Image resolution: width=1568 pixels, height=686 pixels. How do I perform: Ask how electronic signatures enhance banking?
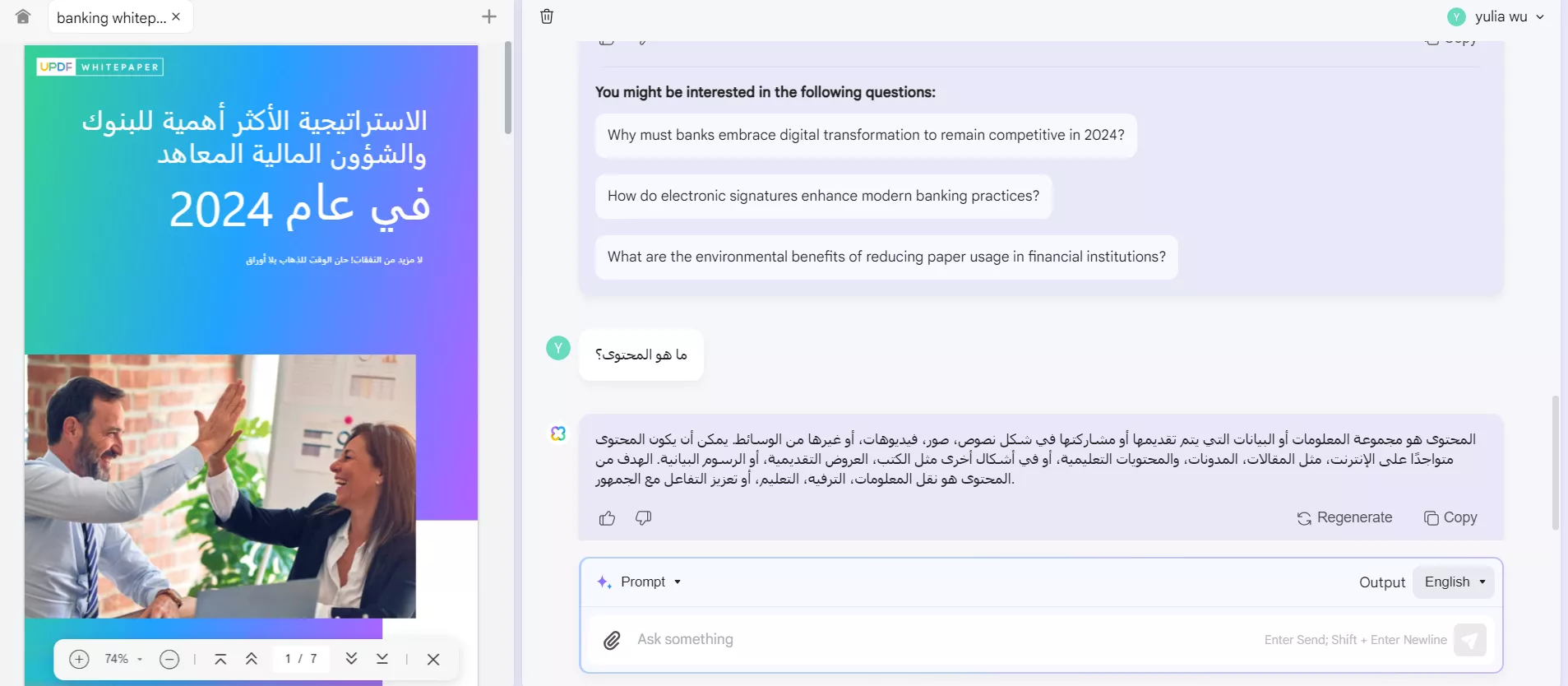click(823, 196)
